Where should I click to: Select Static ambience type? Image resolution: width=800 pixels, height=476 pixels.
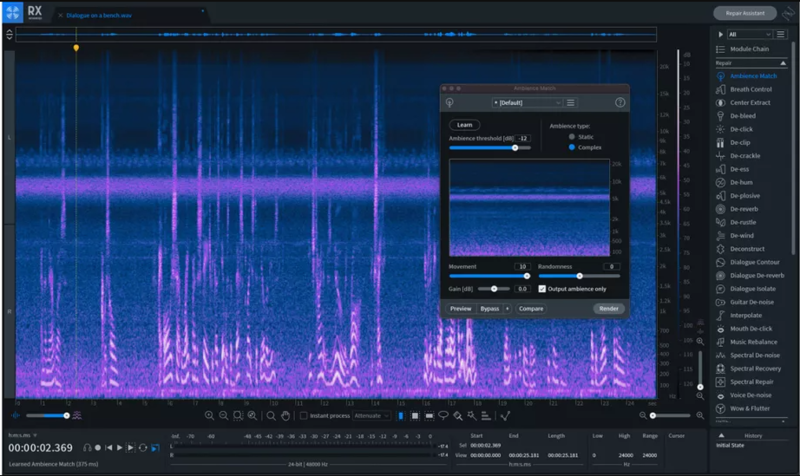click(572, 136)
